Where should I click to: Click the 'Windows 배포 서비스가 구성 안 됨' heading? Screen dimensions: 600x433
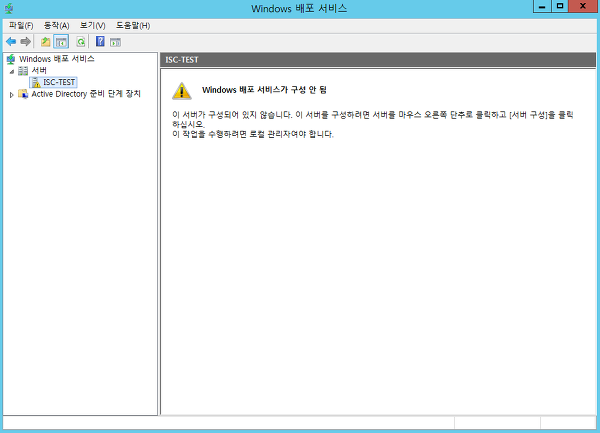pos(264,90)
